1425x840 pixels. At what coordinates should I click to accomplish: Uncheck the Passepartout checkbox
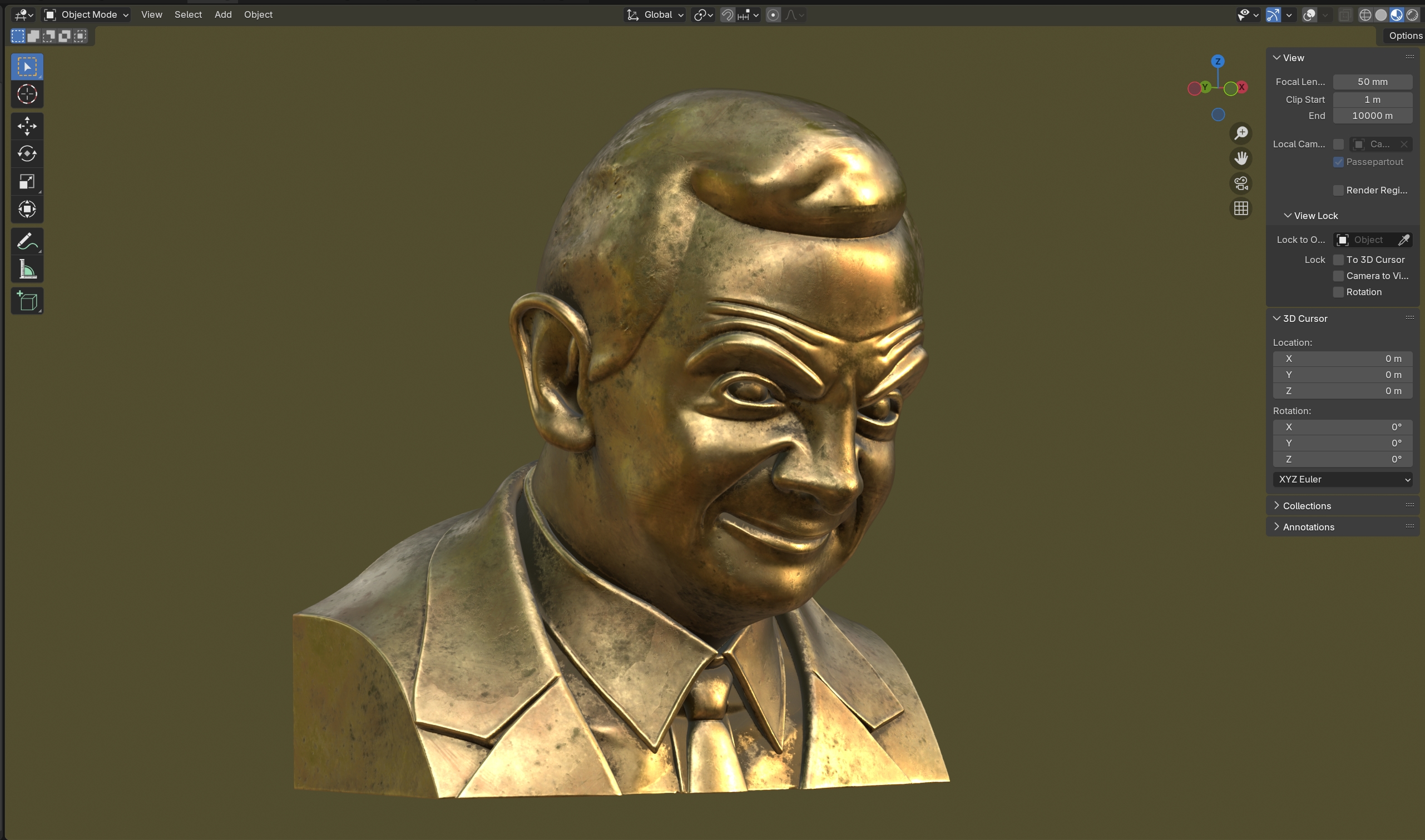[1338, 162]
